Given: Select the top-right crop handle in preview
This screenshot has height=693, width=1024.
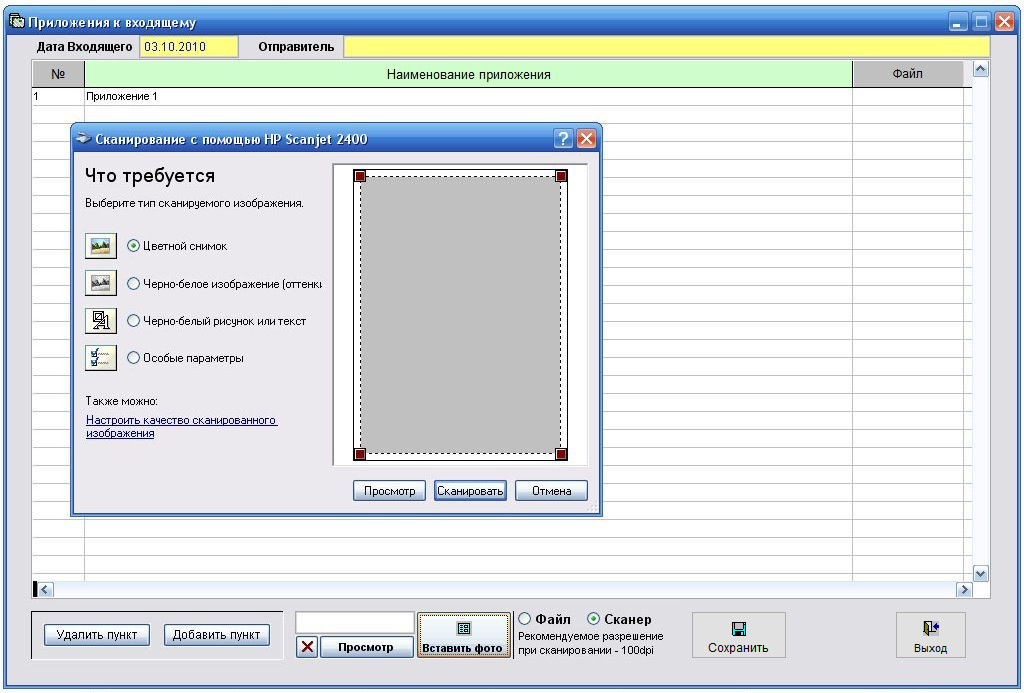Looking at the screenshot, I should coord(561,176).
